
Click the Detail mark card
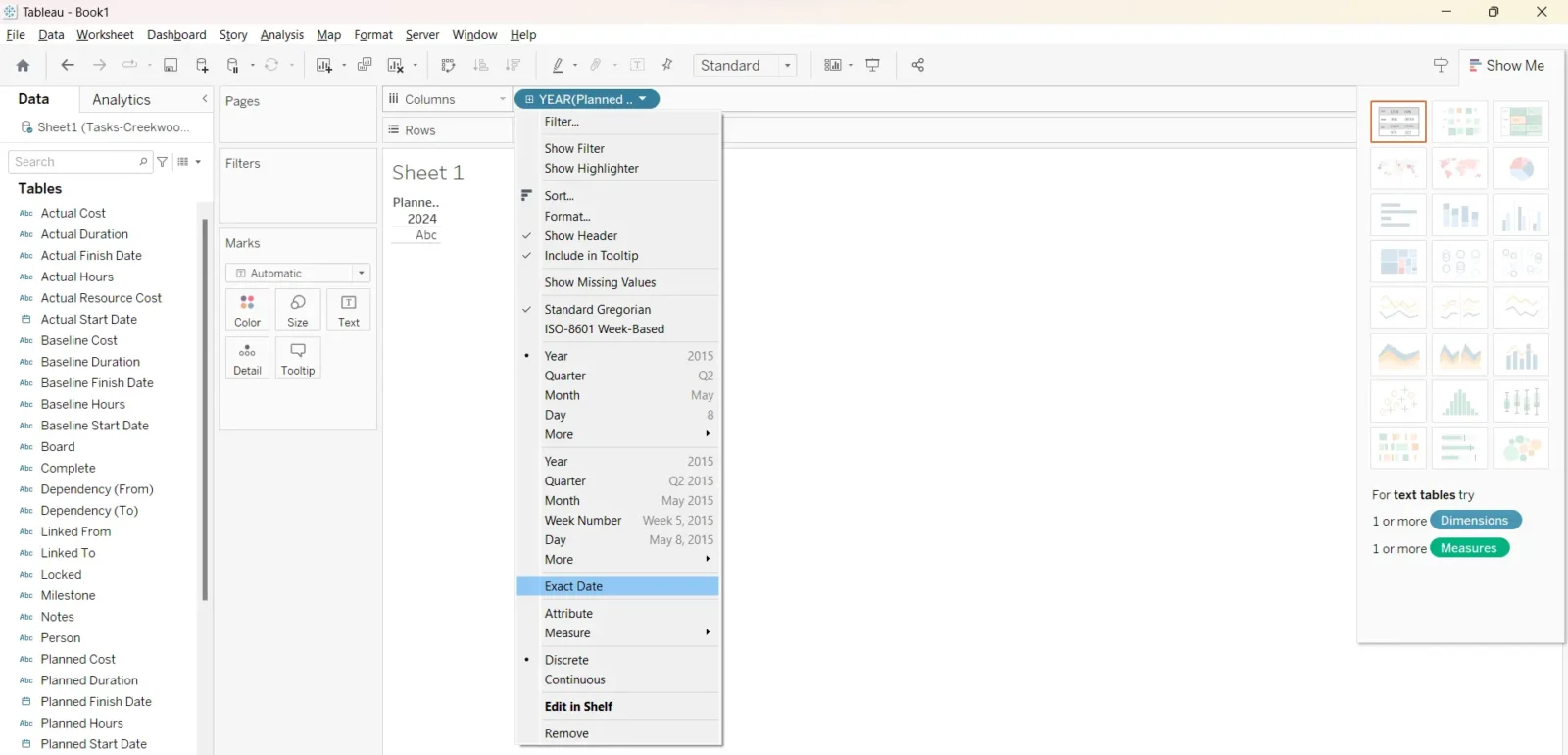pyautogui.click(x=247, y=358)
